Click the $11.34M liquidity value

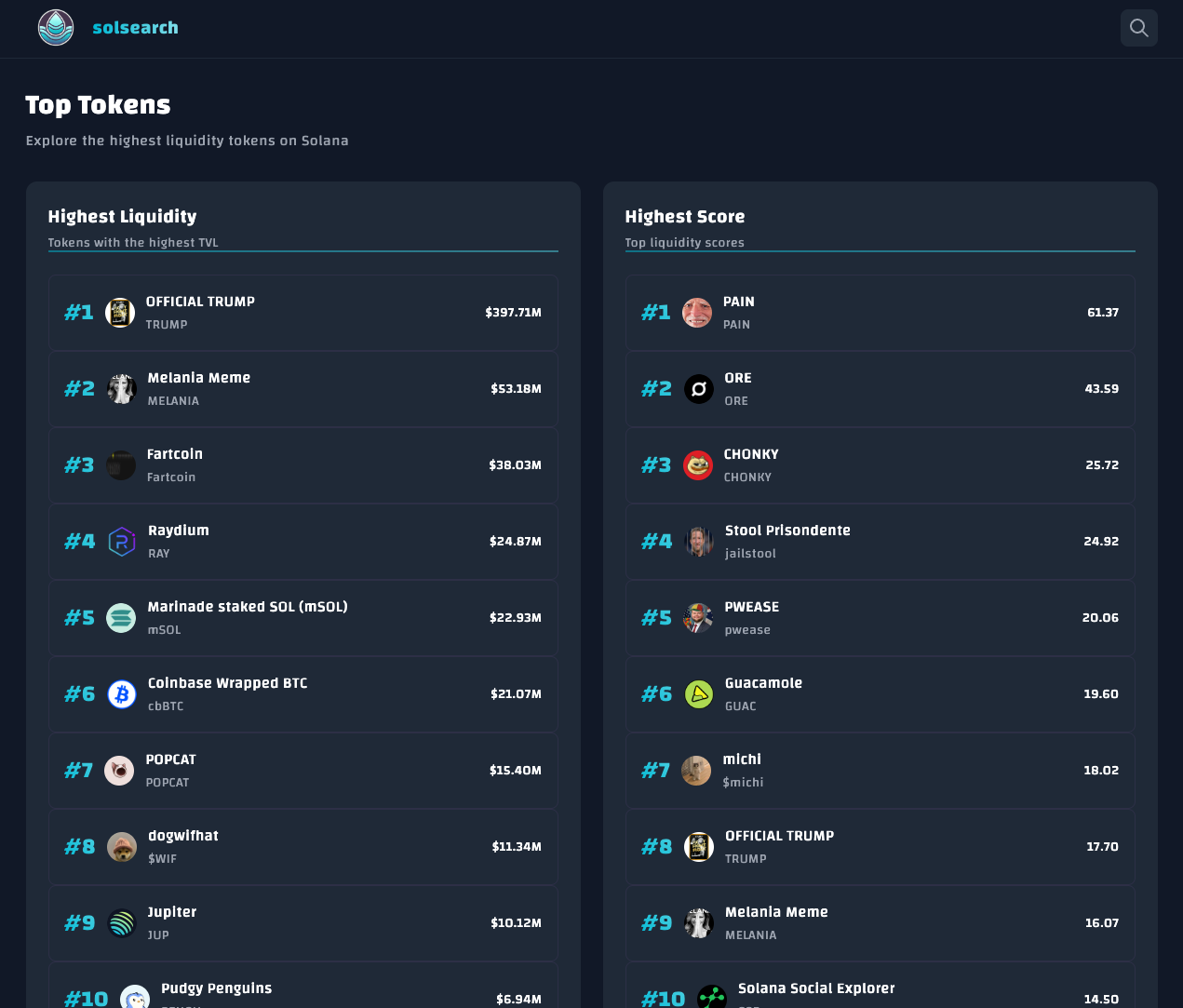(x=517, y=847)
